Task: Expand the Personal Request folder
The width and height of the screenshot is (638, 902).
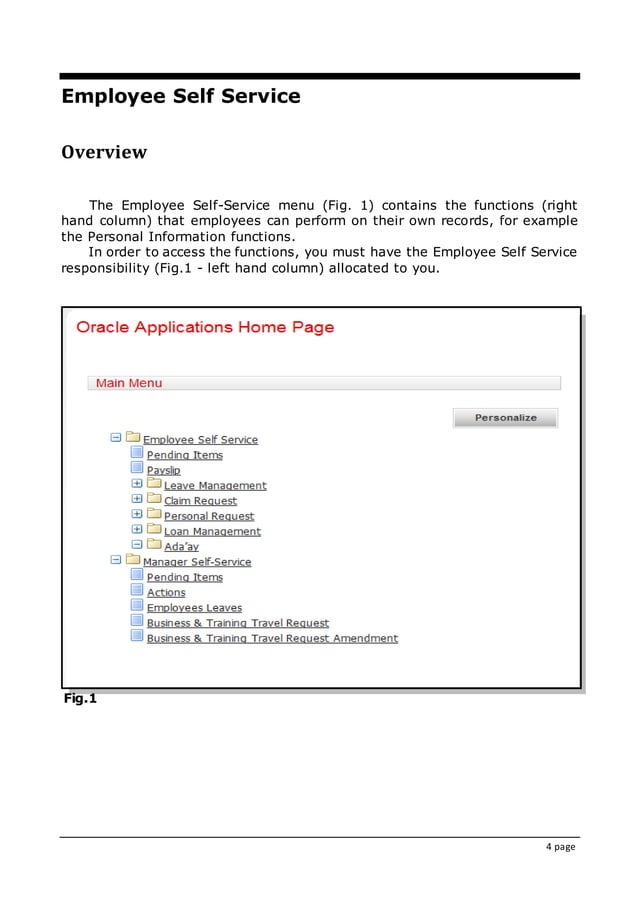Action: pyautogui.click(x=137, y=514)
